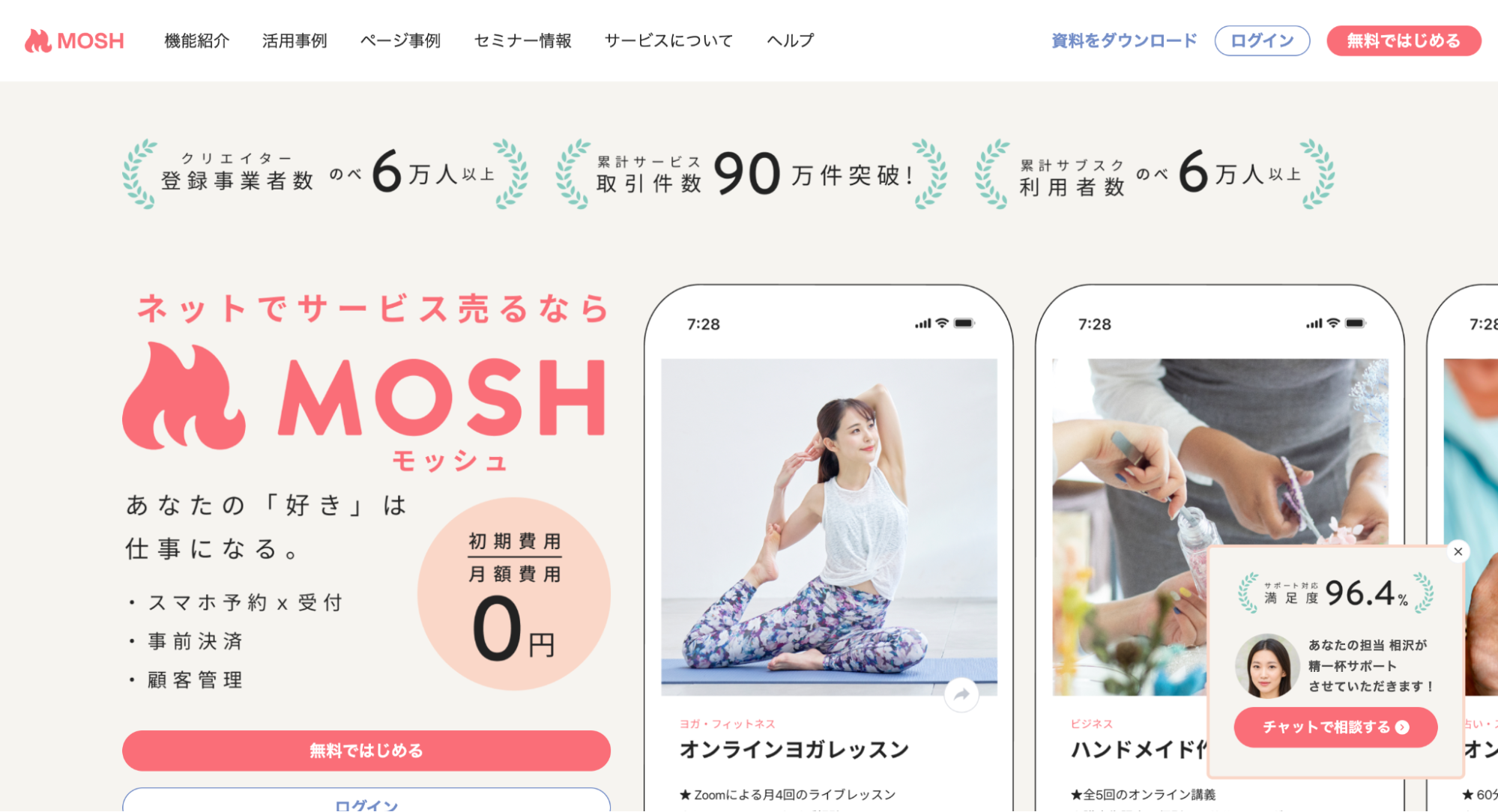Viewport: 1498px width, 812px height.
Task: Open the オンラインヨガレッスン yoga photo
Action: pos(829,527)
